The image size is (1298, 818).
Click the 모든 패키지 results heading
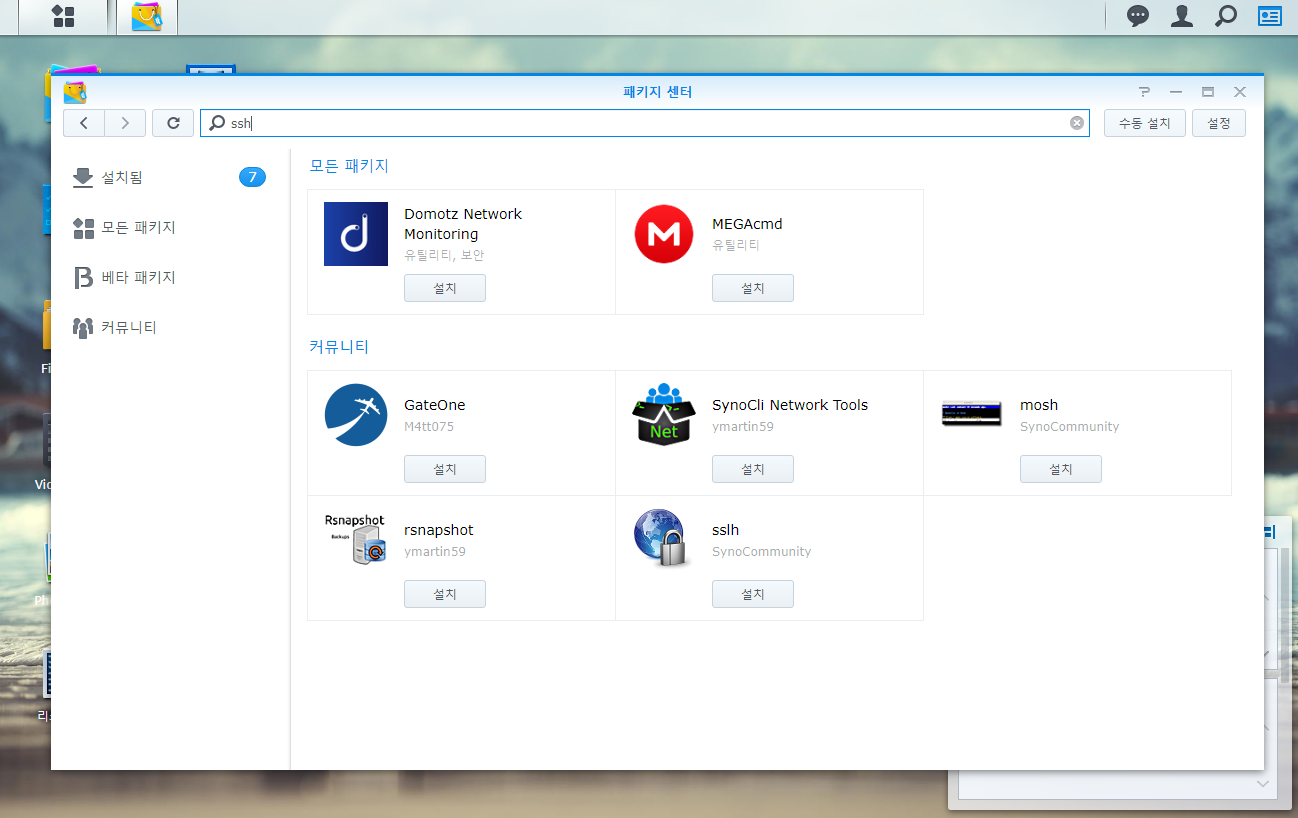(x=349, y=166)
